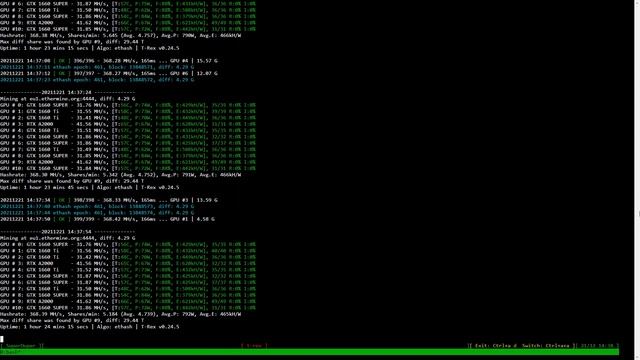Viewport: 640px width, 360px height.
Task: Click the Switch: Ctrl+a+a hint in status bar
Action: tap(545, 346)
